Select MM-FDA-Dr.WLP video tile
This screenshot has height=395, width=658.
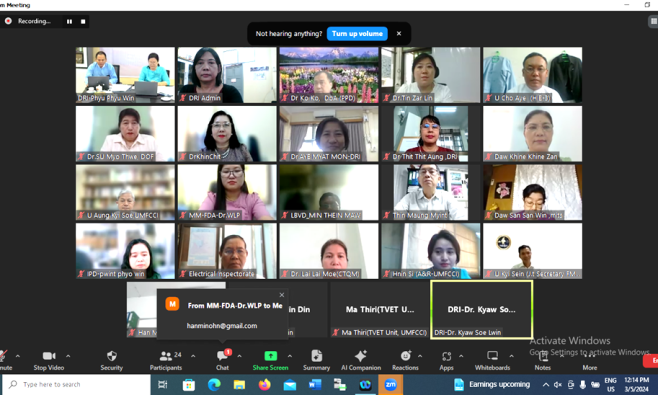pyautogui.click(x=227, y=192)
